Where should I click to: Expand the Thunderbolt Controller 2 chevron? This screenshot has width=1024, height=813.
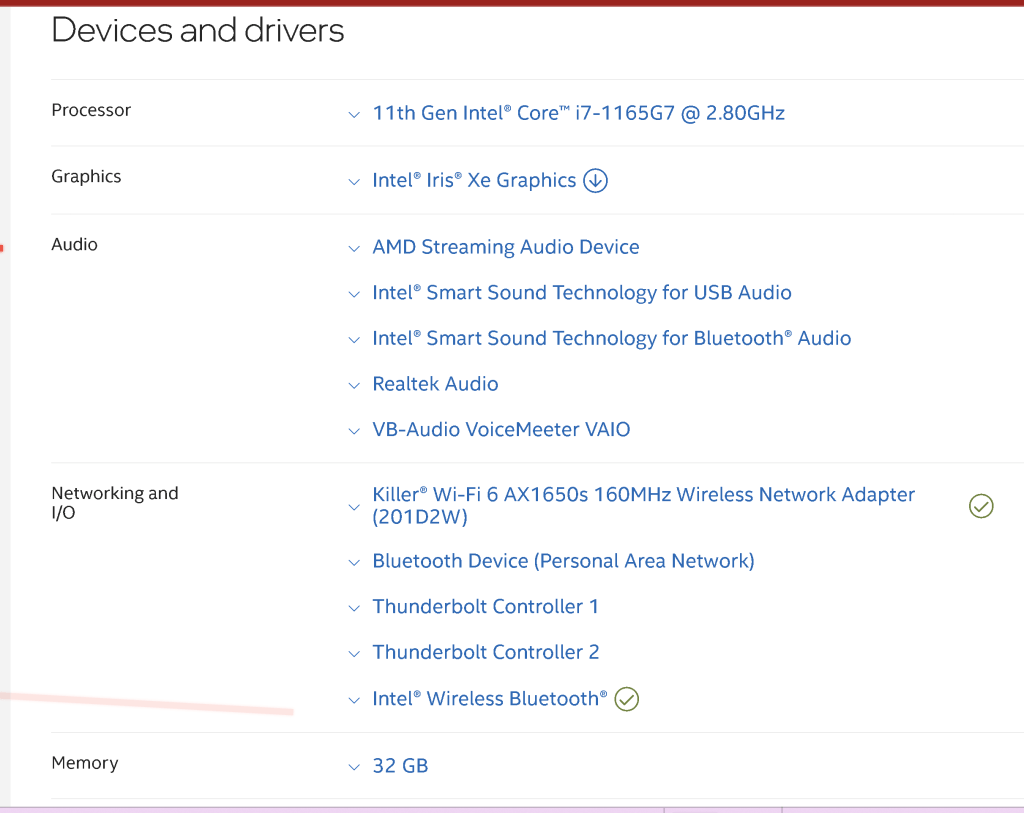point(354,654)
